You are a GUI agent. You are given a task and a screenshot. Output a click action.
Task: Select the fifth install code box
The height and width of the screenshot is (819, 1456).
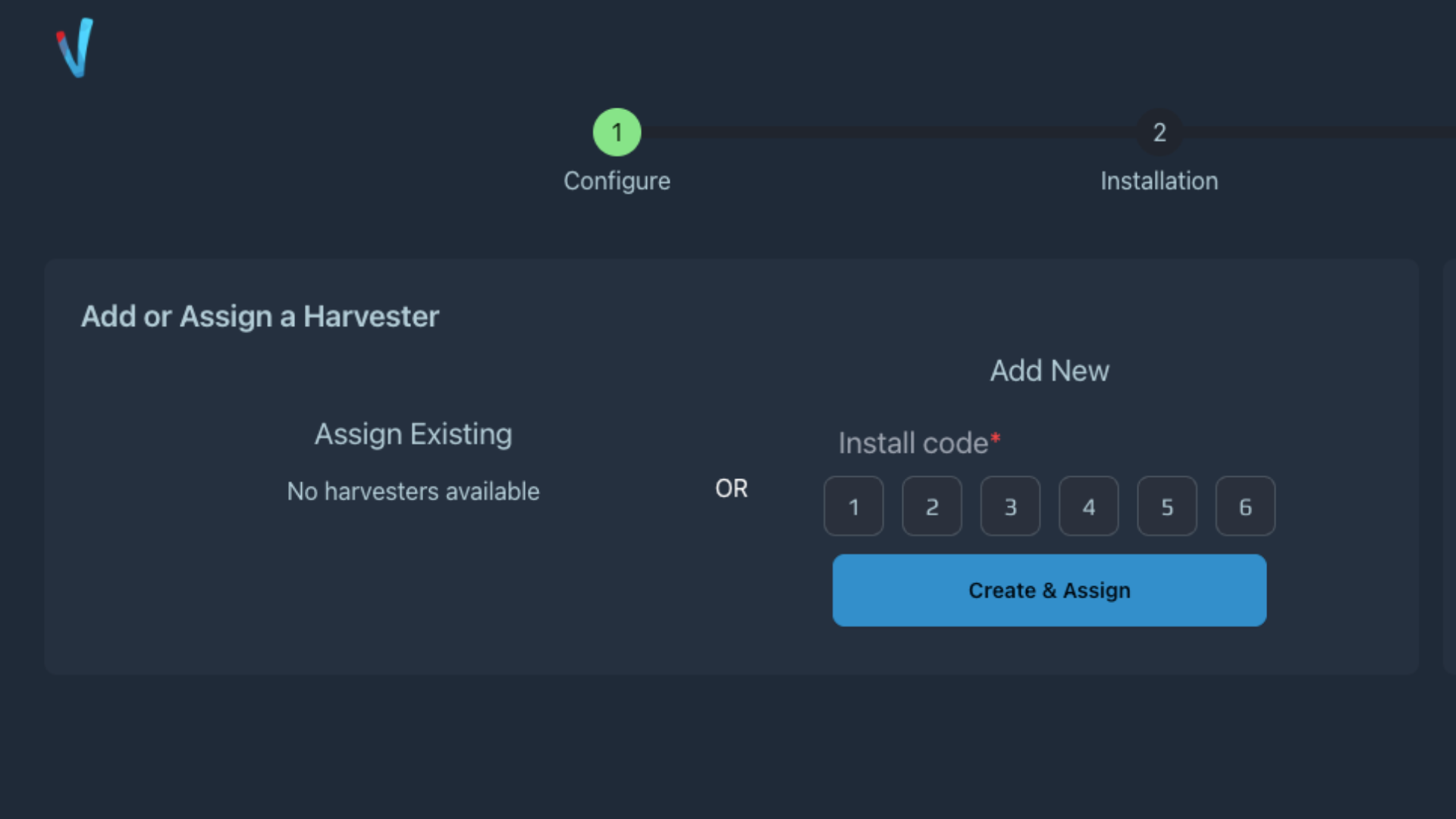pyautogui.click(x=1166, y=506)
